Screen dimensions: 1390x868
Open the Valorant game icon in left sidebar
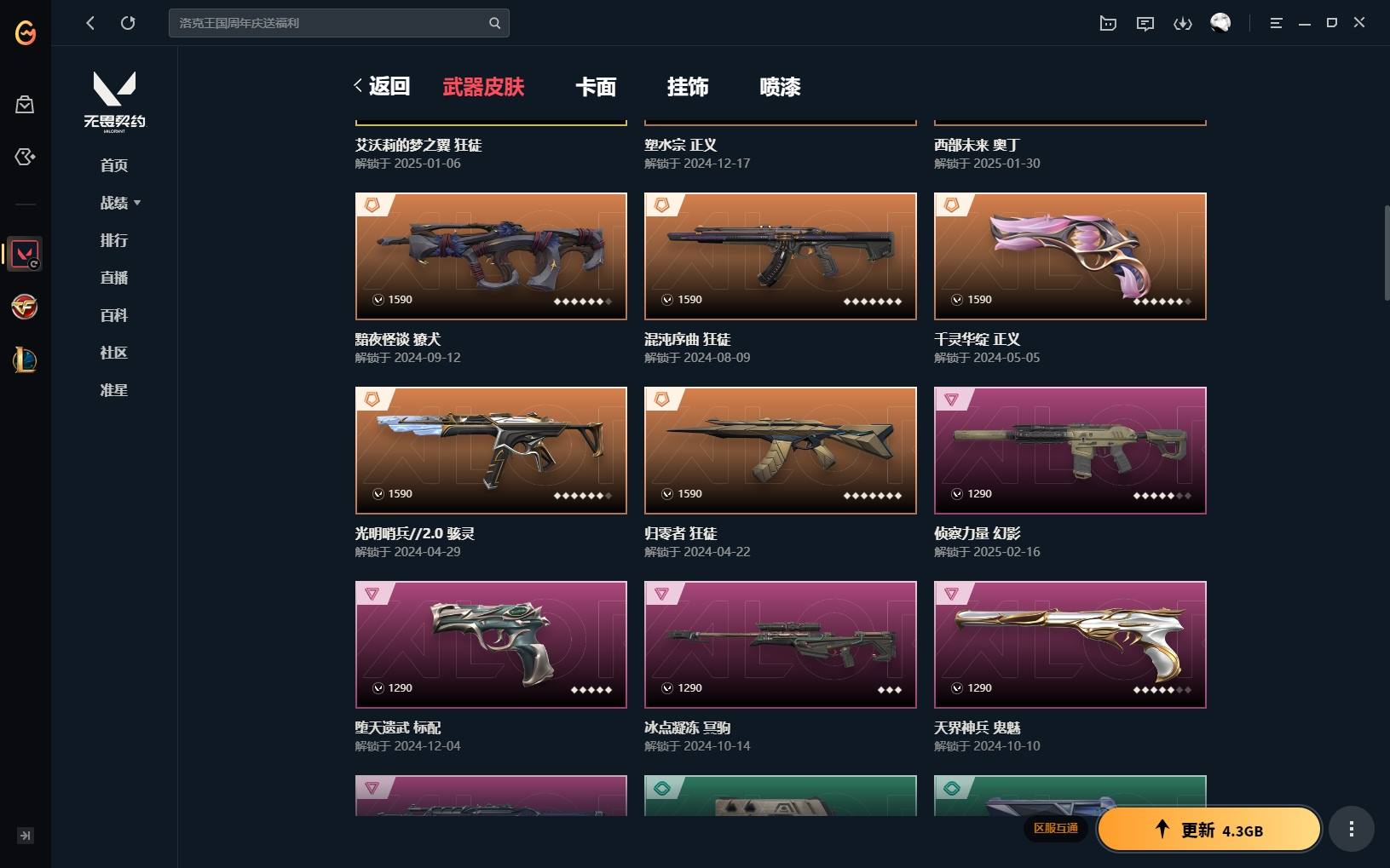pyautogui.click(x=25, y=253)
